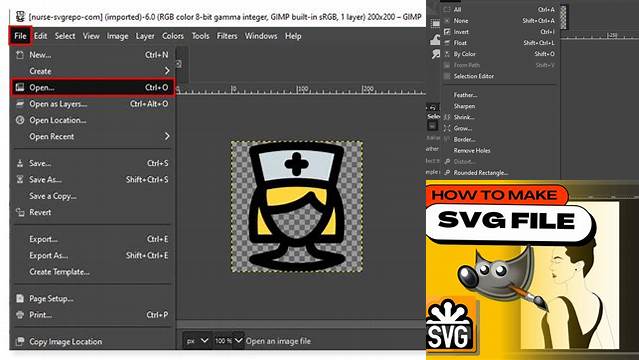Click the Open folder icon in File menu

point(20,87)
